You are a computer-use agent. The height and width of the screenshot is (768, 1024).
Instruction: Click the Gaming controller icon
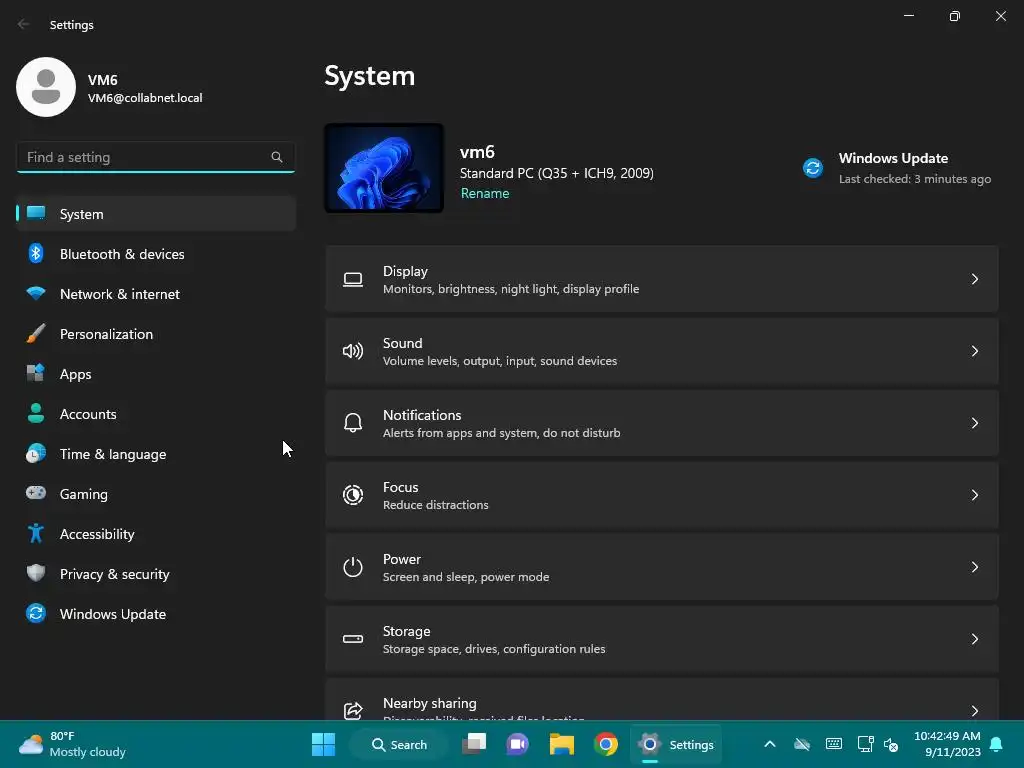click(x=36, y=493)
